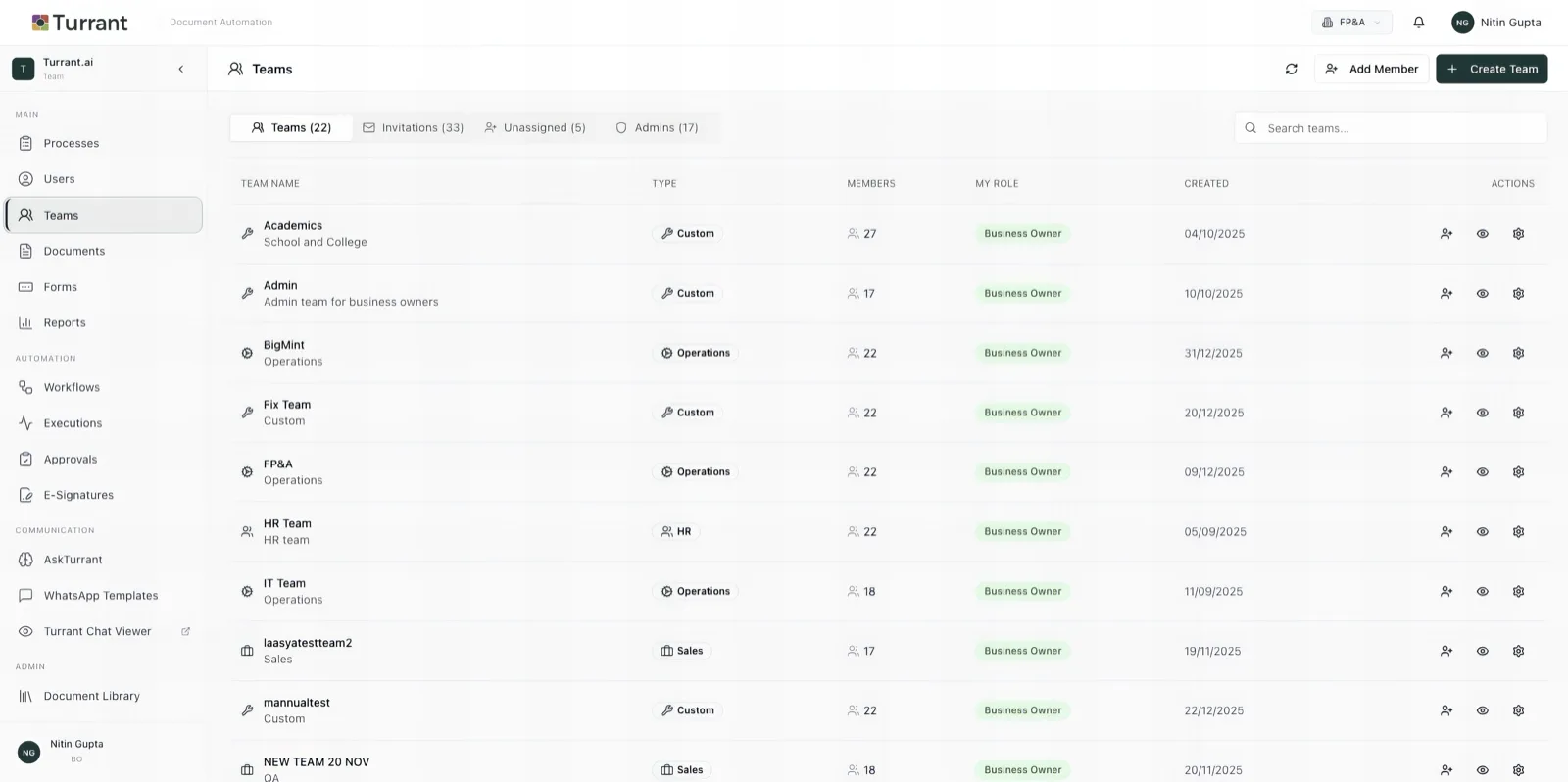View FP&A team via eye icon

pyautogui.click(x=1482, y=472)
